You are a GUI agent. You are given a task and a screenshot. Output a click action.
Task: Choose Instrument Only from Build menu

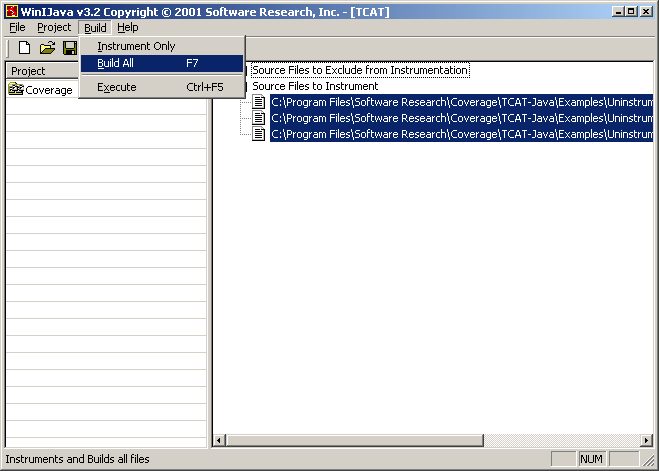(162, 46)
